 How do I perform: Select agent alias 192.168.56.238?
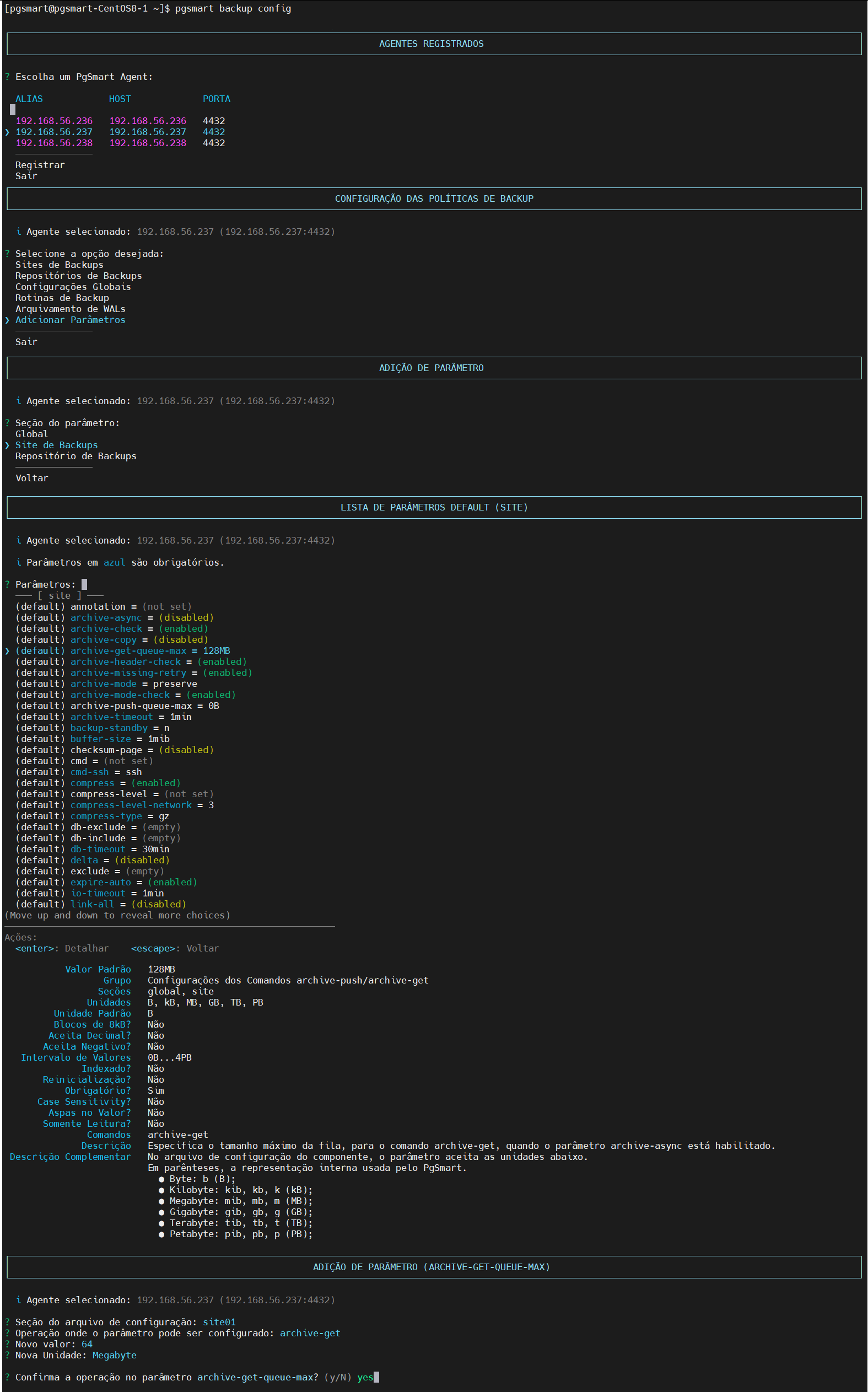pos(54,143)
